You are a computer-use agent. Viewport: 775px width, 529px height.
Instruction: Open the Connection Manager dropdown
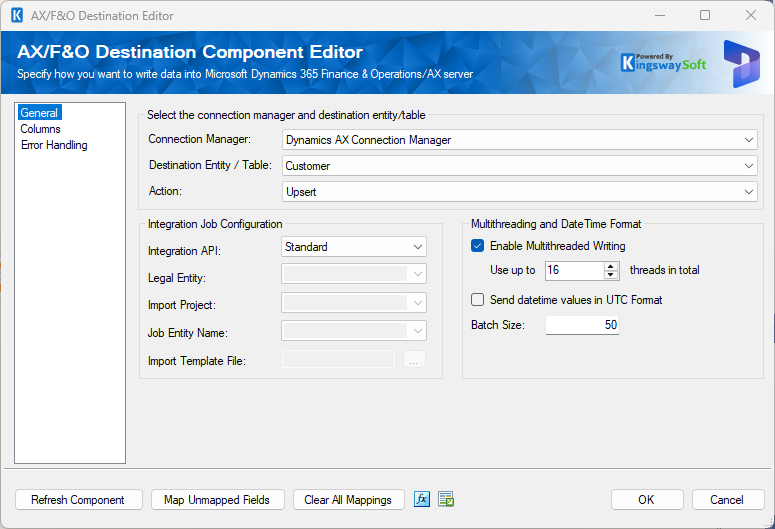[x=519, y=140]
